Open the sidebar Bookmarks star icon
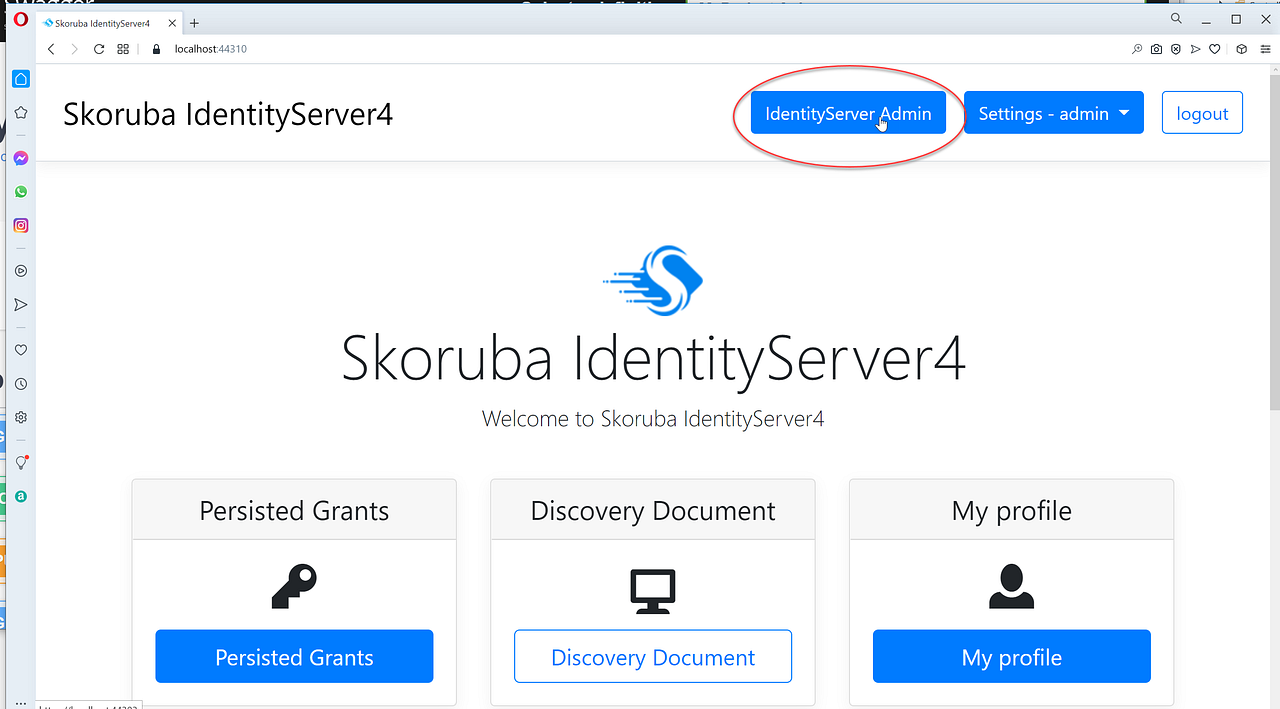The width and height of the screenshot is (1280, 709). pyautogui.click(x=20, y=112)
